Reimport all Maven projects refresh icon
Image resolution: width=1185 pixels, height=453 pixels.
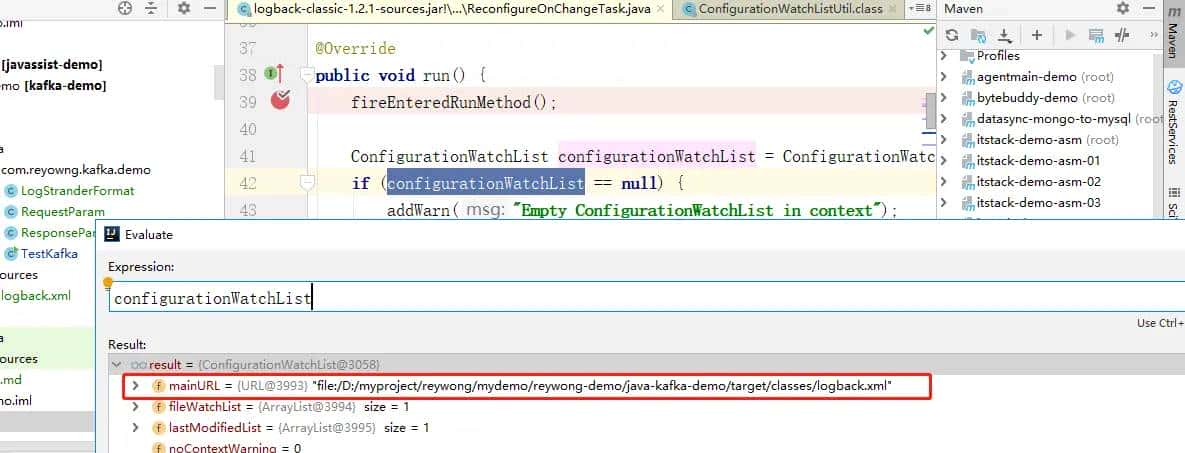[952, 35]
